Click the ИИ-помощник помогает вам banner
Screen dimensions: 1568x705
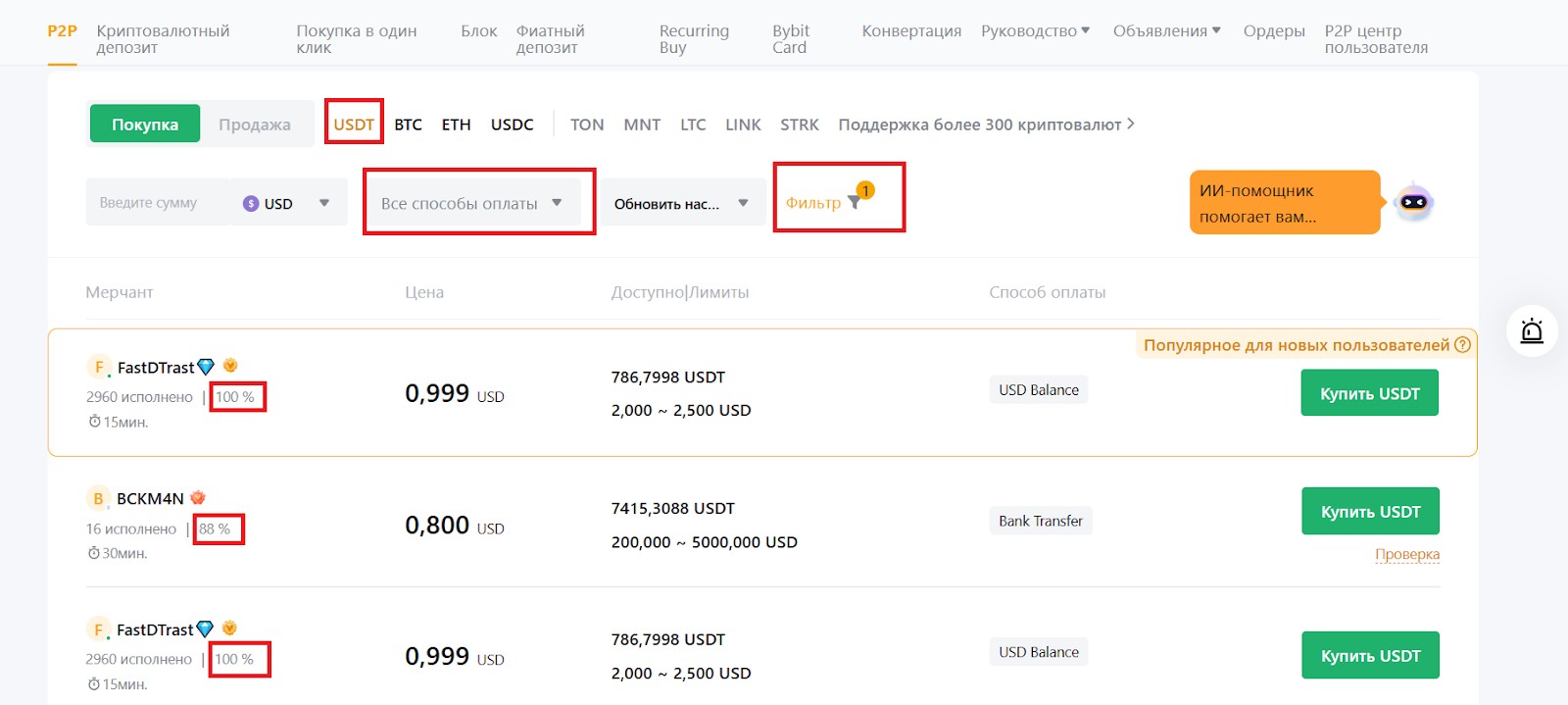tap(1284, 203)
